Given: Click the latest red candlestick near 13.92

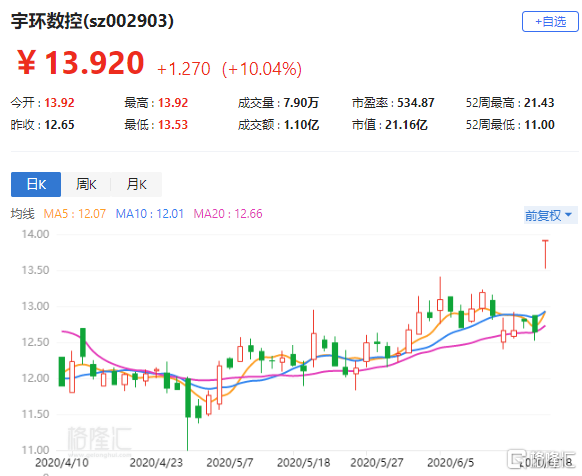Looking at the screenshot, I should (x=545, y=254).
